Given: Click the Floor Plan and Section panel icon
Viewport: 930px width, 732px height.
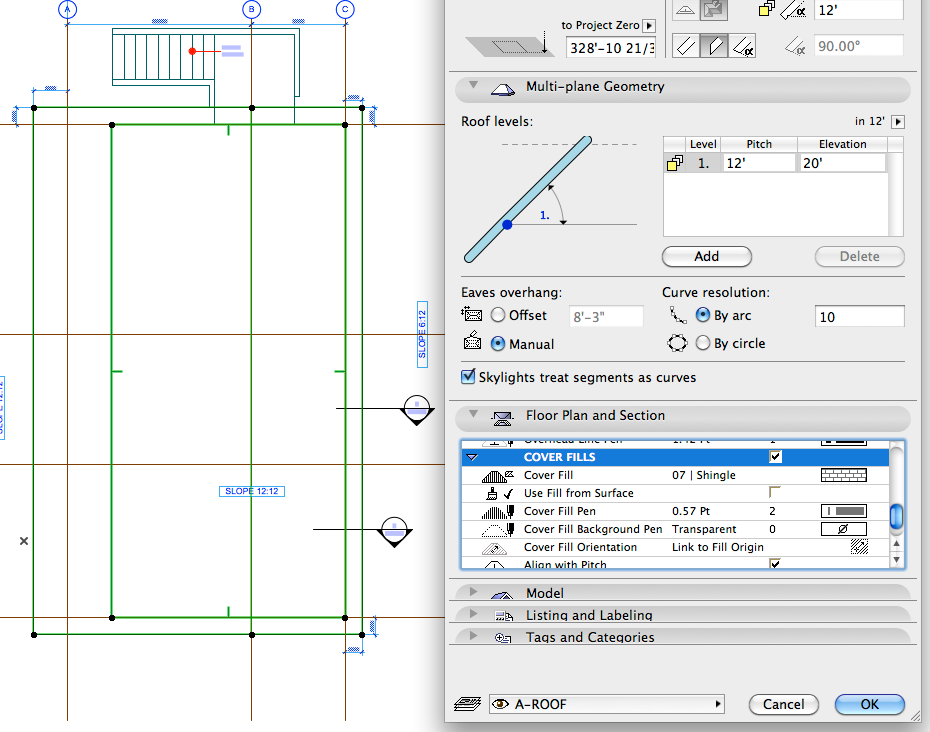Looking at the screenshot, I should [x=502, y=418].
